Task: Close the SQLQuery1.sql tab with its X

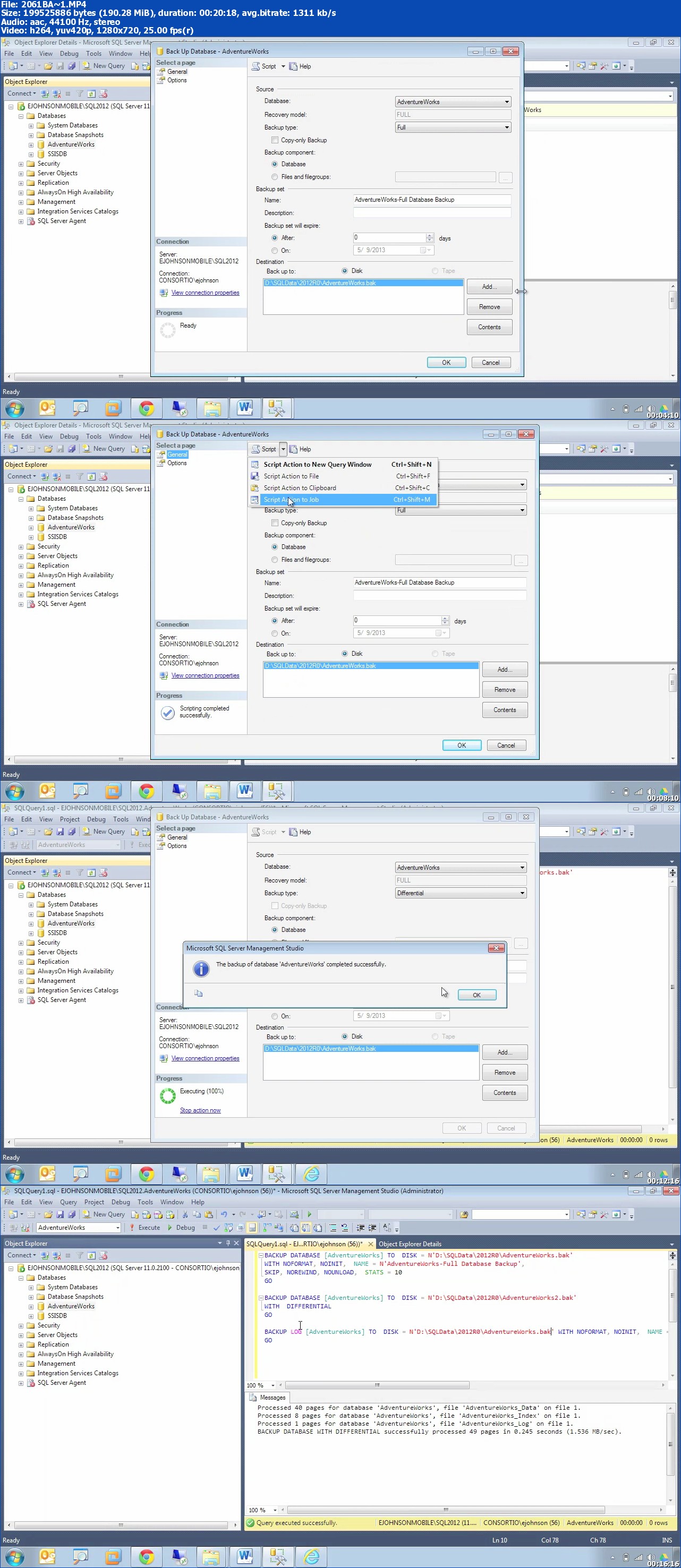Action: click(370, 1244)
